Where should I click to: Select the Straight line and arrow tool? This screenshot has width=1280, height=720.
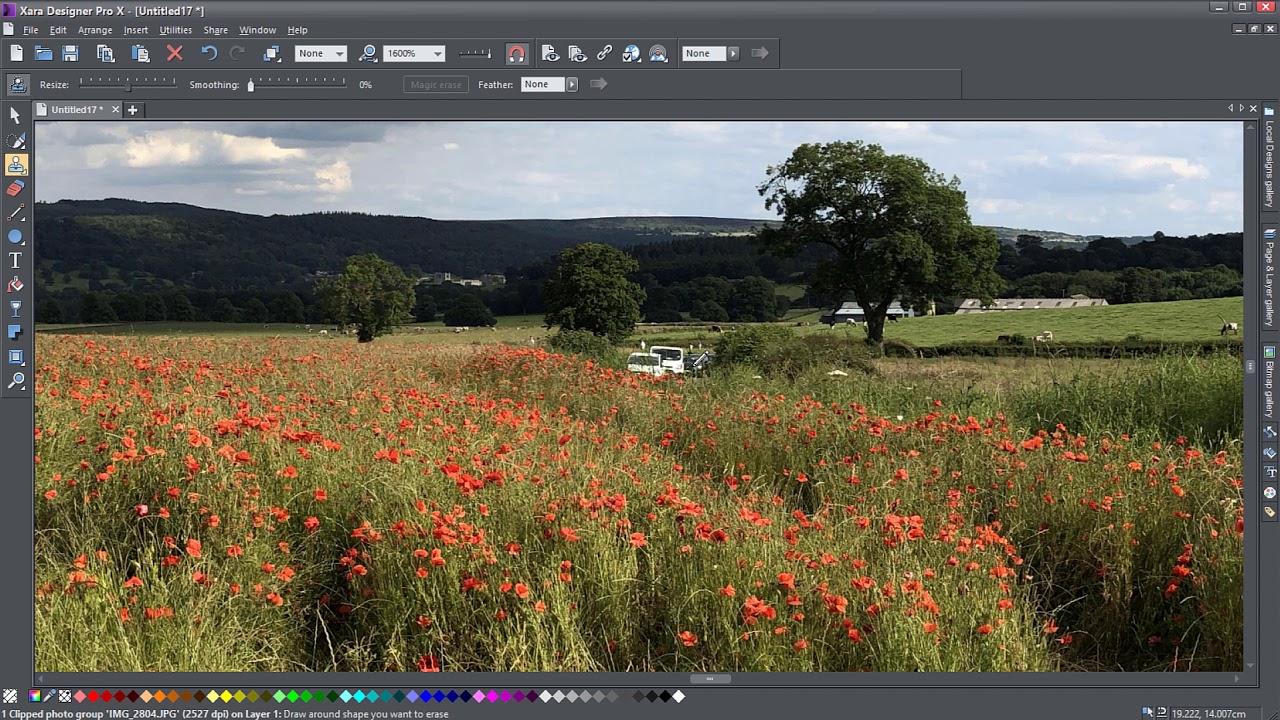(15, 213)
